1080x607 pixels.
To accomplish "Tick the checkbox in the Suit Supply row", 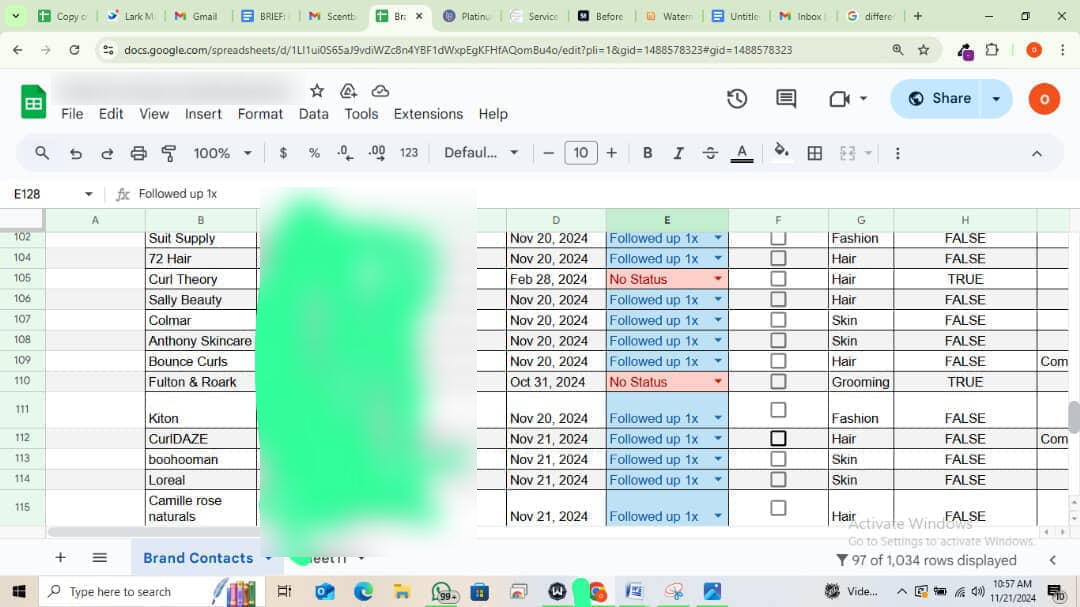I will 778,238.
